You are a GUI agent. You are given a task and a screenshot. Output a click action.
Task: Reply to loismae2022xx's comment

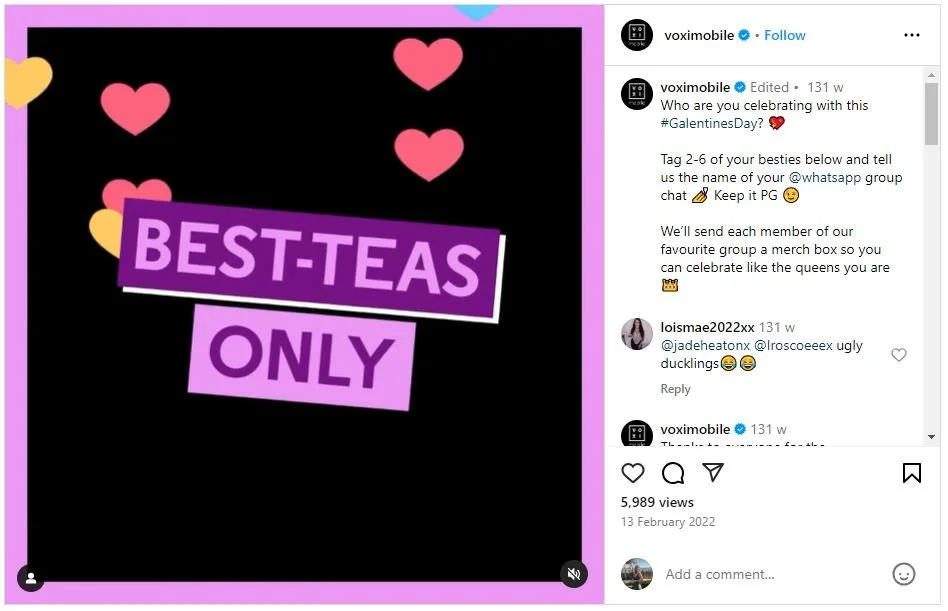675,389
